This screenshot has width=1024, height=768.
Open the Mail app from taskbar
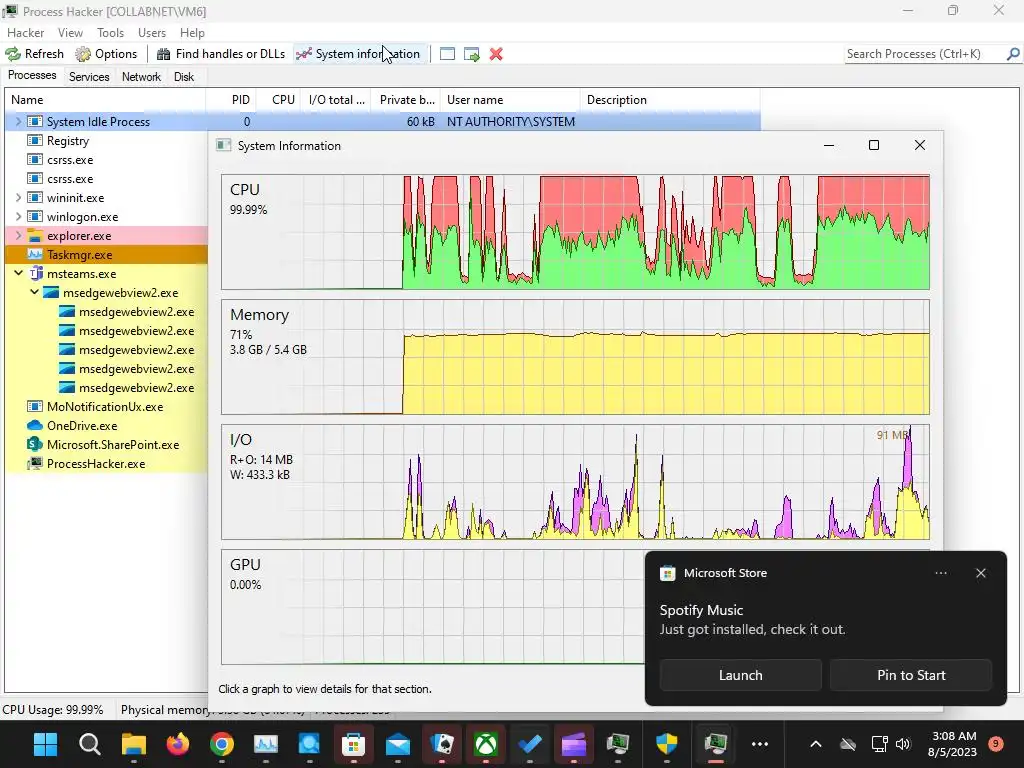coord(398,744)
